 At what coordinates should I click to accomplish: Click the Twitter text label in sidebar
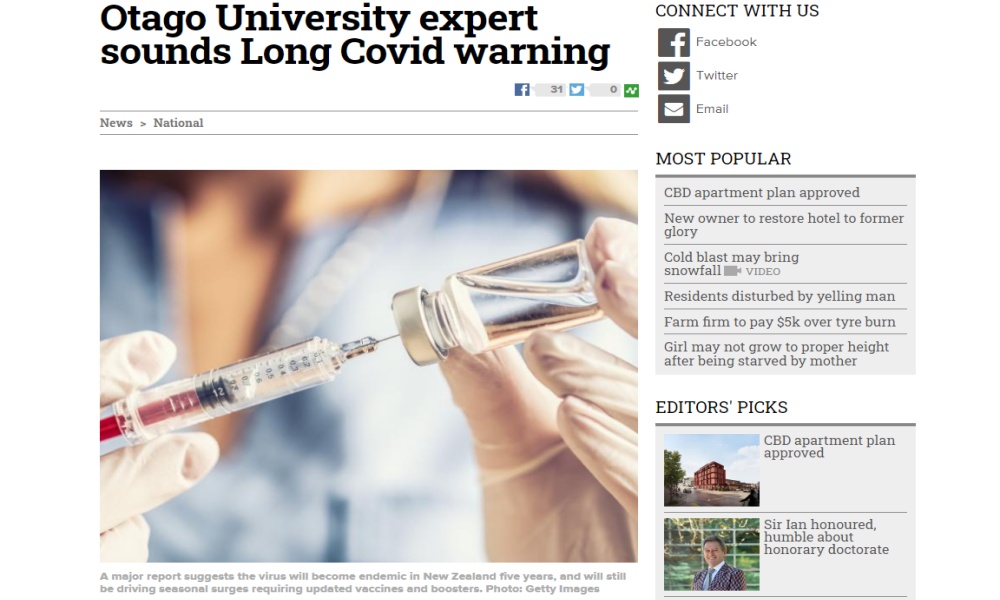(x=717, y=76)
